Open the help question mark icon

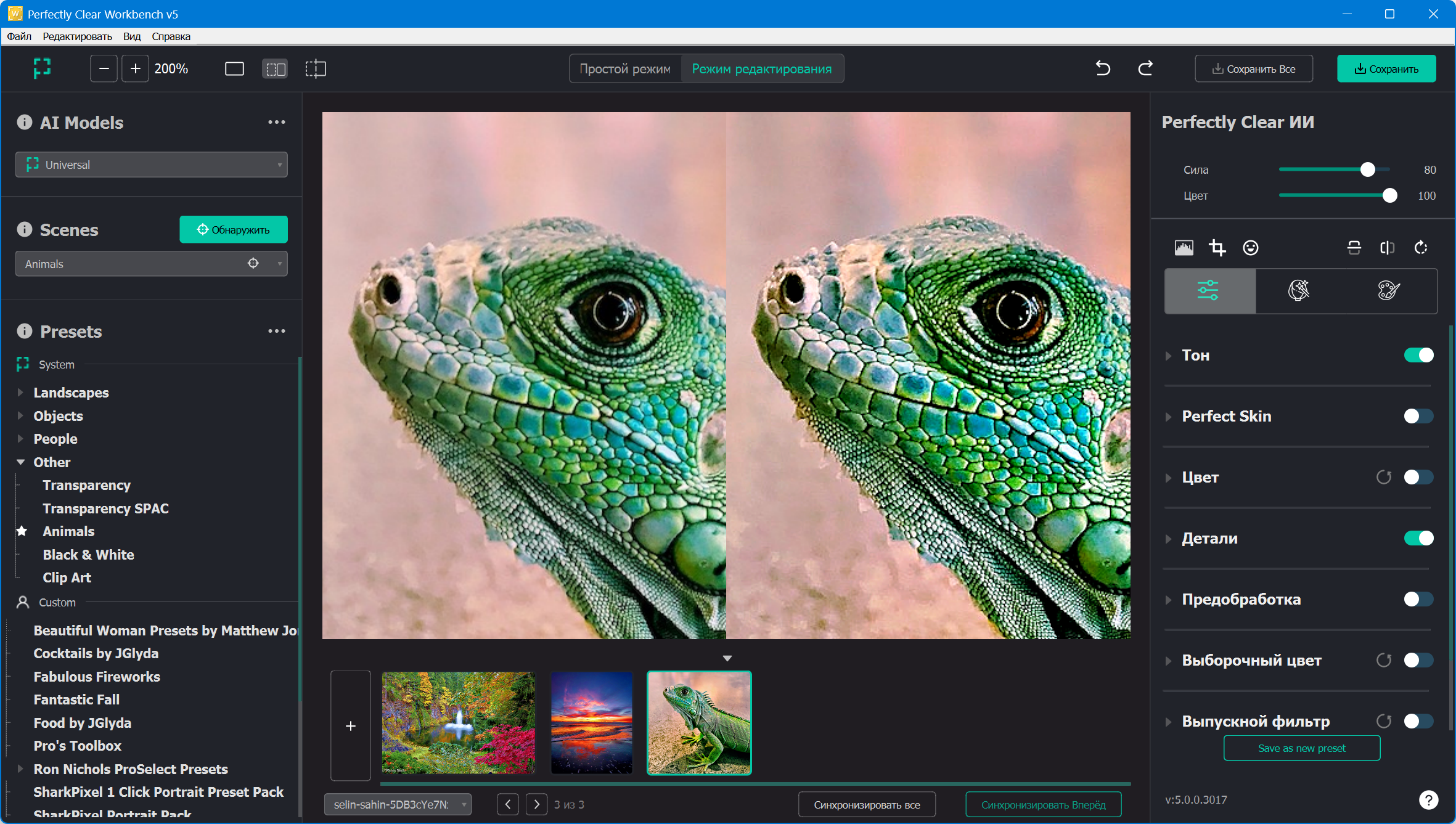click(1428, 799)
